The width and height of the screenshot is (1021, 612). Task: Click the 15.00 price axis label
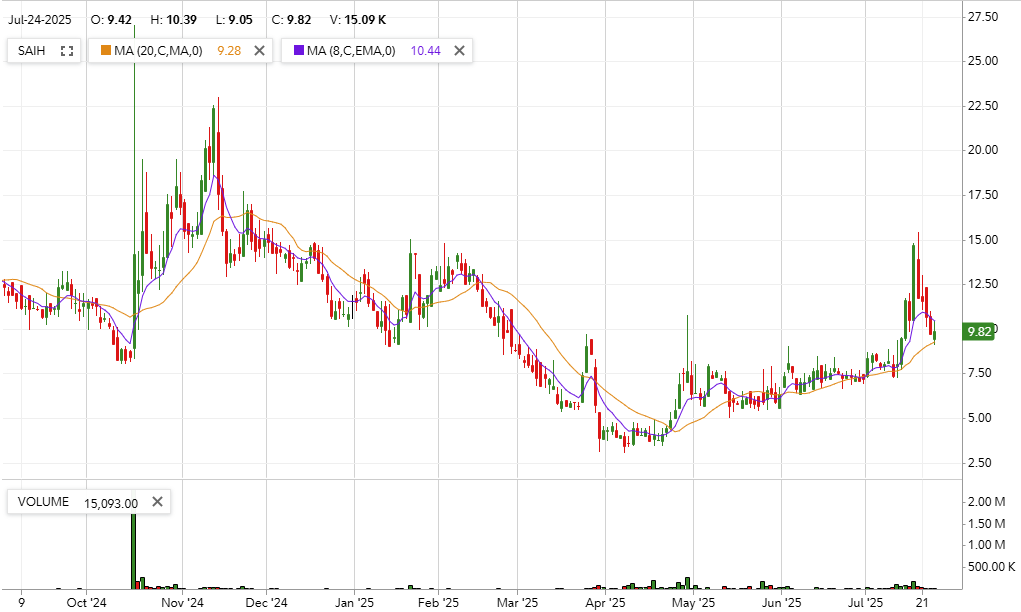pos(983,240)
